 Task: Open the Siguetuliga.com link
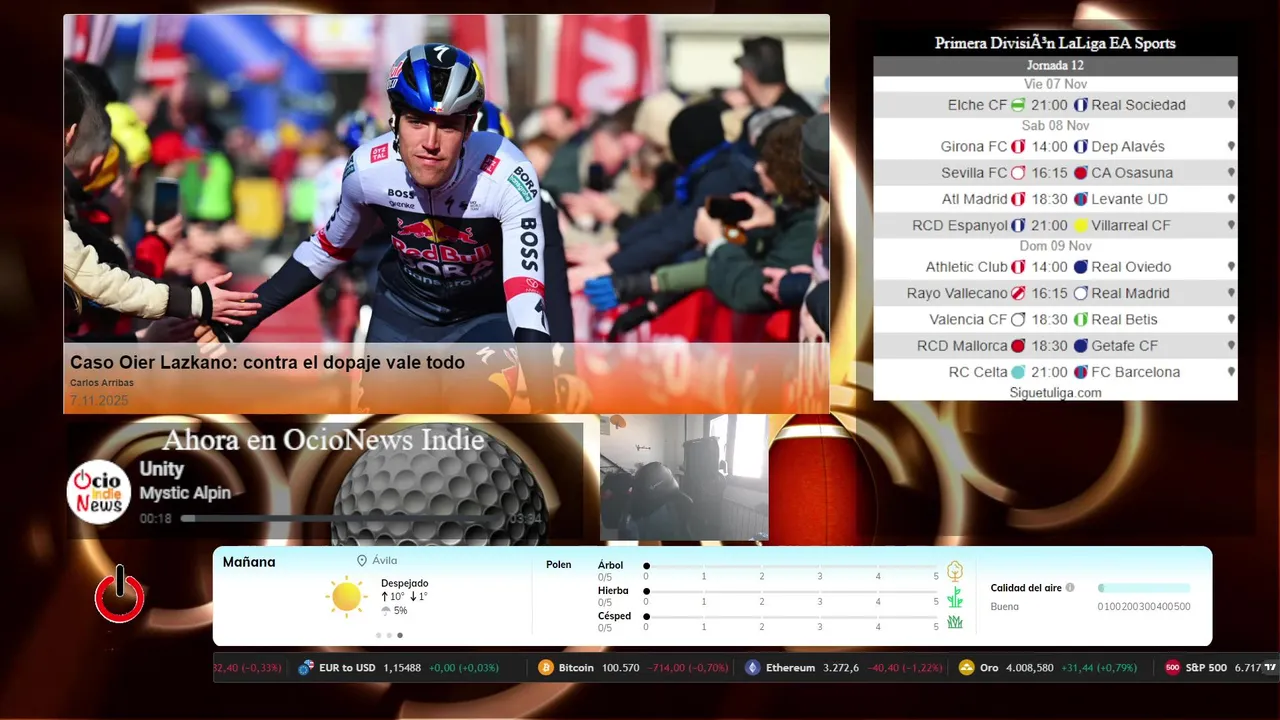click(x=1055, y=393)
